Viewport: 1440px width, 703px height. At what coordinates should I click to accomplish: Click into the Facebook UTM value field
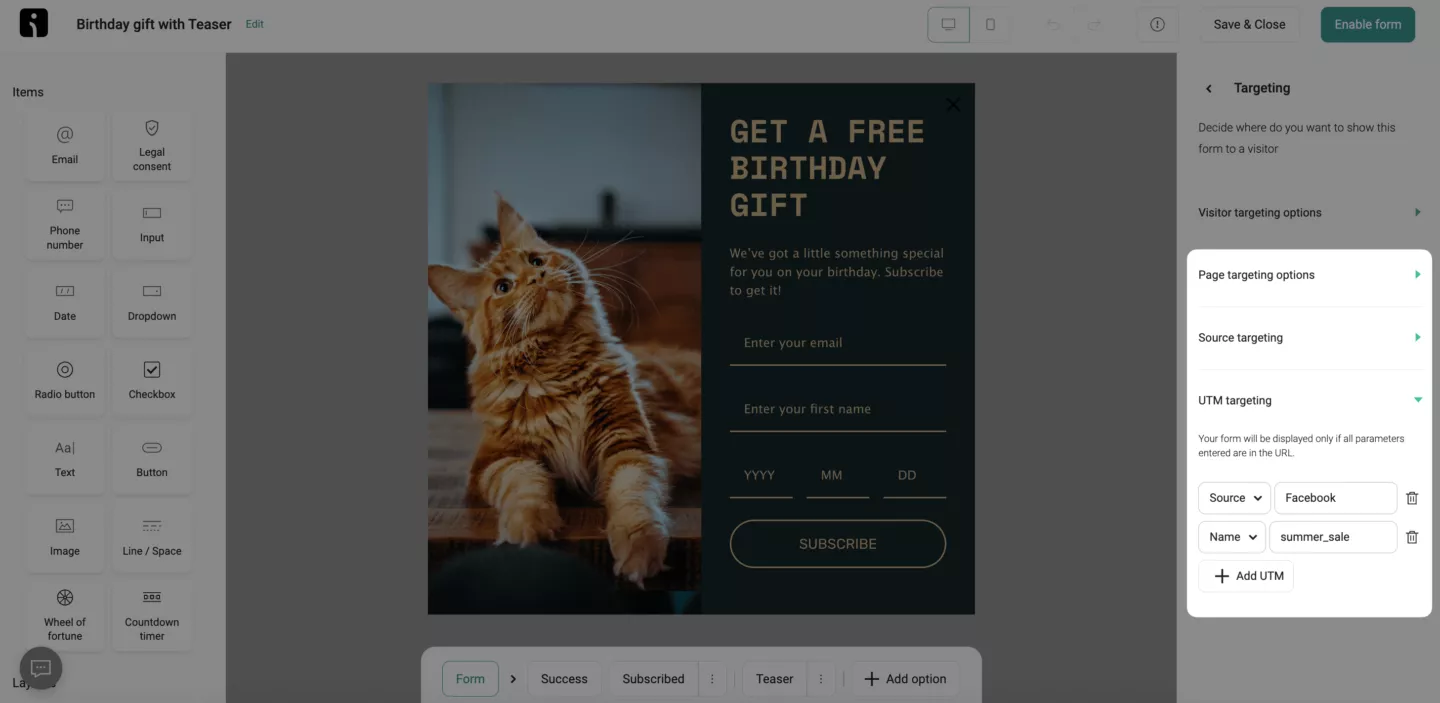point(1335,498)
